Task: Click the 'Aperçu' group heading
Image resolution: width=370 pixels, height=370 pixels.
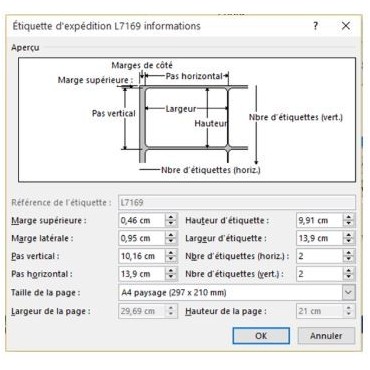Action: coord(25,48)
